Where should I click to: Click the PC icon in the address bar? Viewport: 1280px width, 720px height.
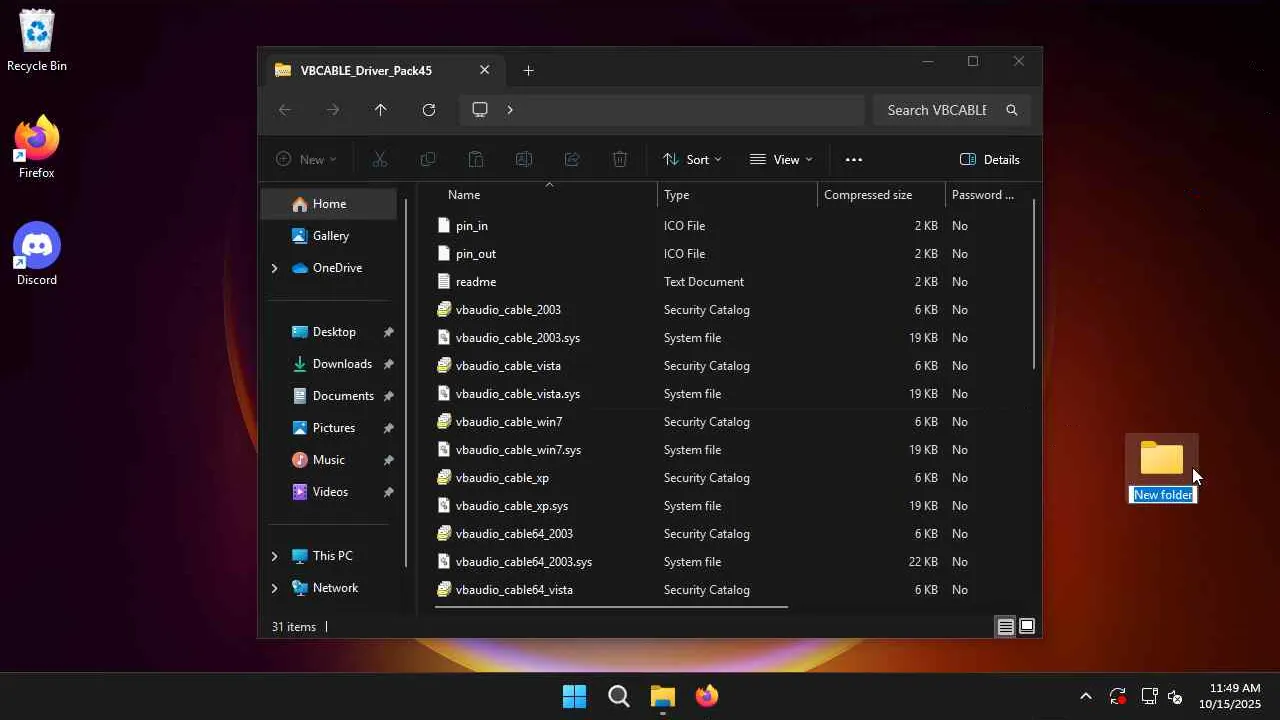click(480, 110)
